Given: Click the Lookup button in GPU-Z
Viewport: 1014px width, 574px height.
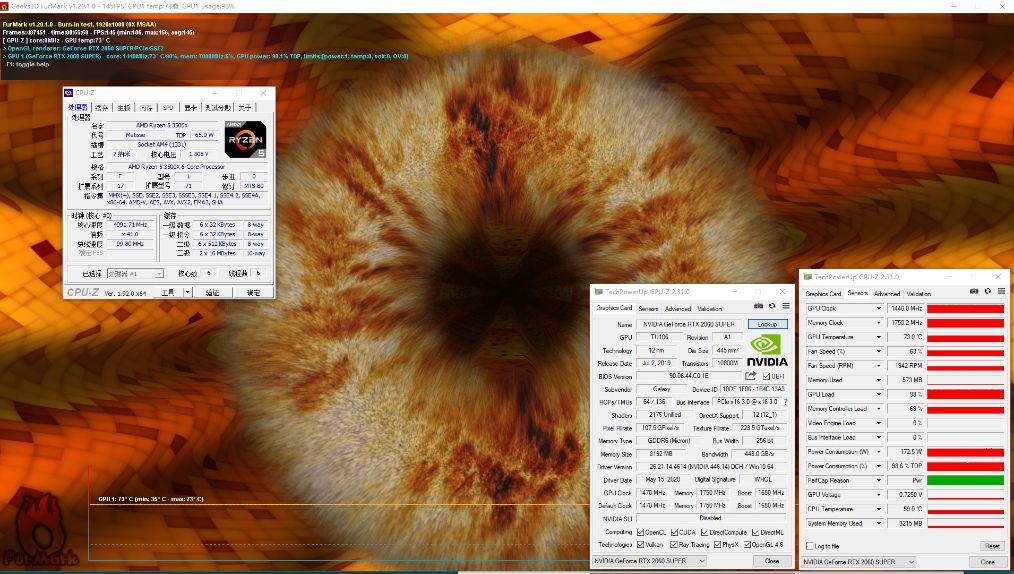Looking at the screenshot, I should click(768, 324).
